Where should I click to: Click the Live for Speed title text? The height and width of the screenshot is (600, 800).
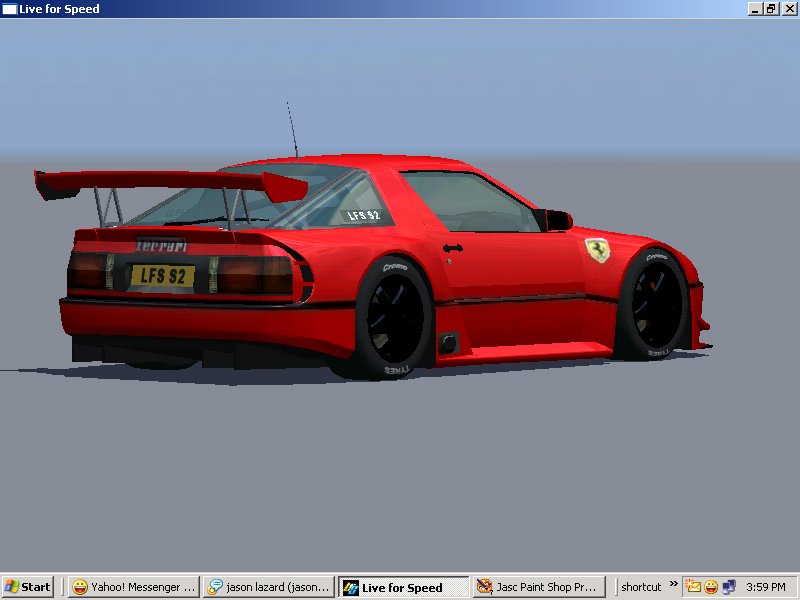pyautogui.click(x=59, y=9)
